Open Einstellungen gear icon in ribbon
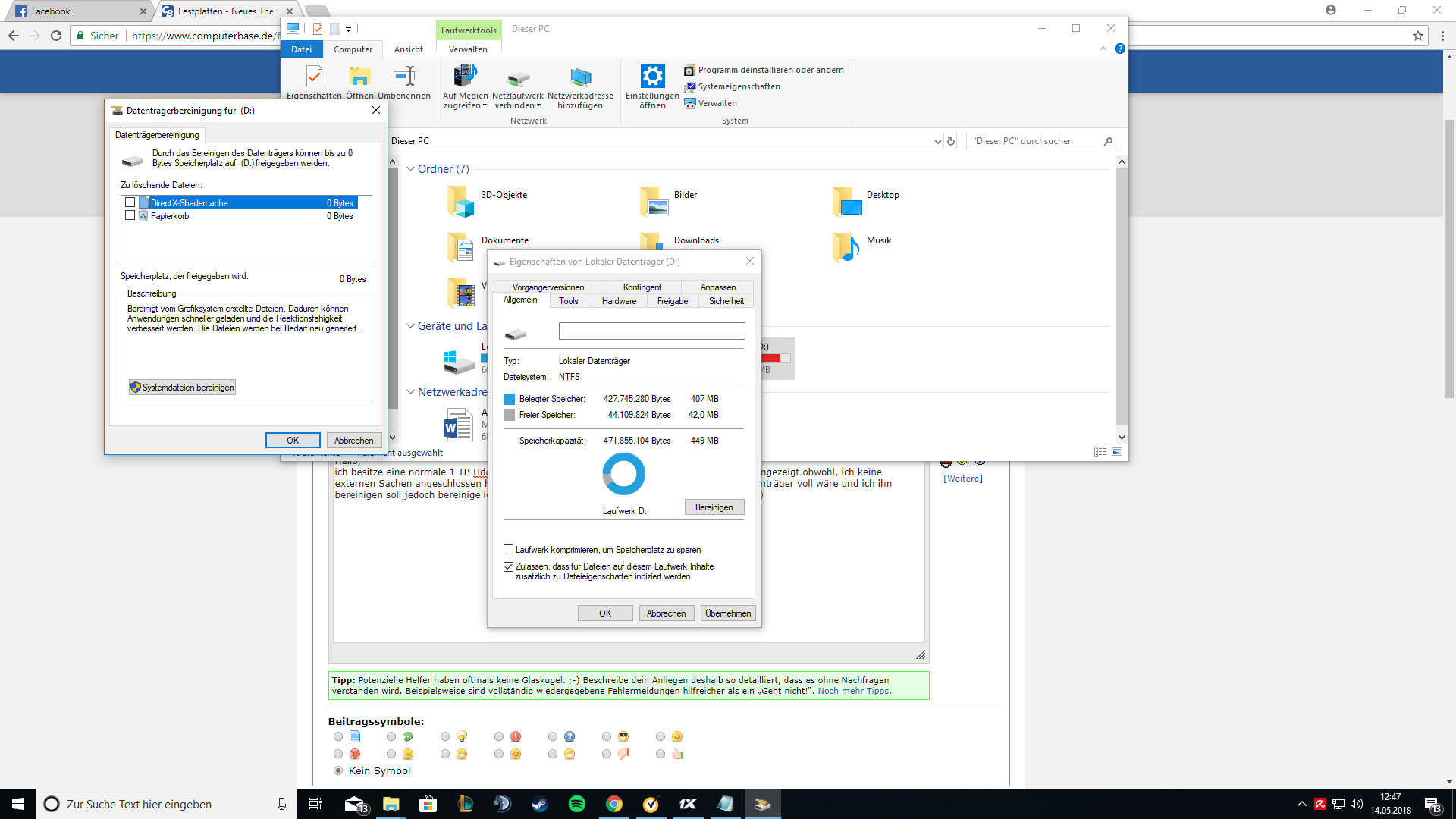Image resolution: width=1456 pixels, height=819 pixels. pyautogui.click(x=652, y=77)
